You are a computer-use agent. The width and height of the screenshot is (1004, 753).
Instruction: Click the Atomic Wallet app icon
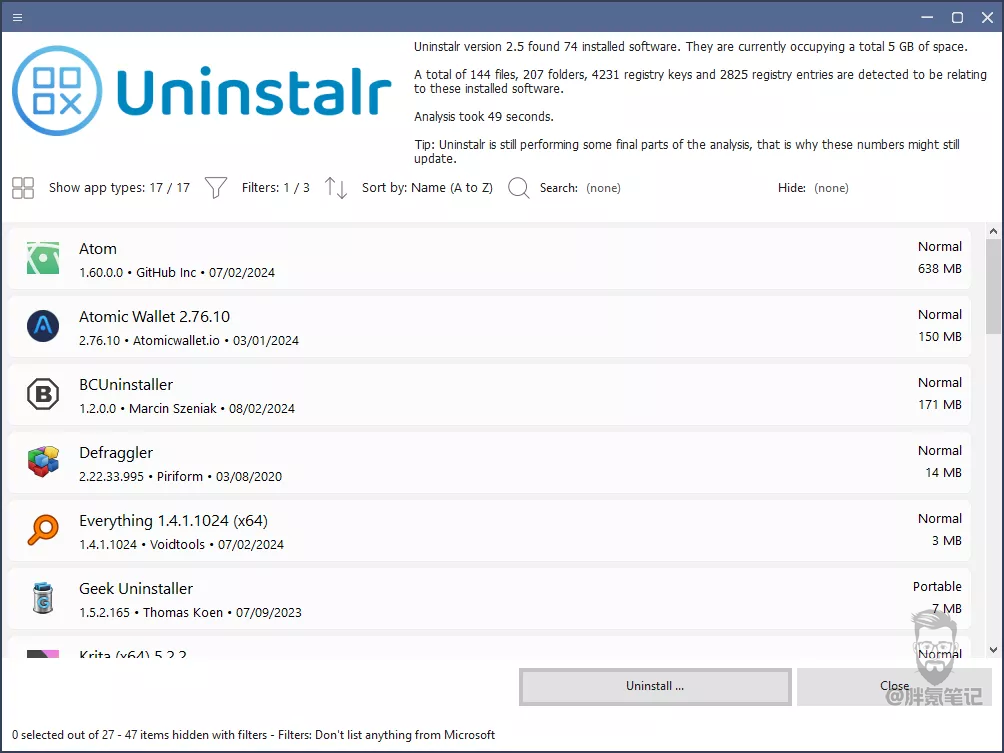[43, 326]
